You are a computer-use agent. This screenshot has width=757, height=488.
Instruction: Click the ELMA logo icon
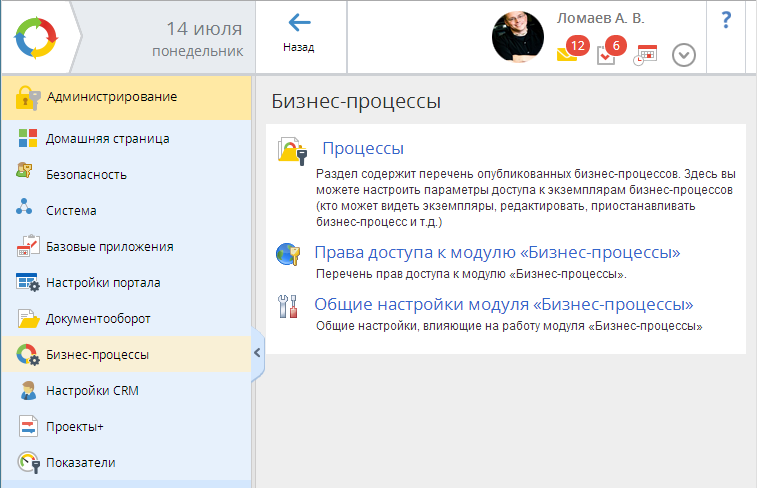point(36,37)
